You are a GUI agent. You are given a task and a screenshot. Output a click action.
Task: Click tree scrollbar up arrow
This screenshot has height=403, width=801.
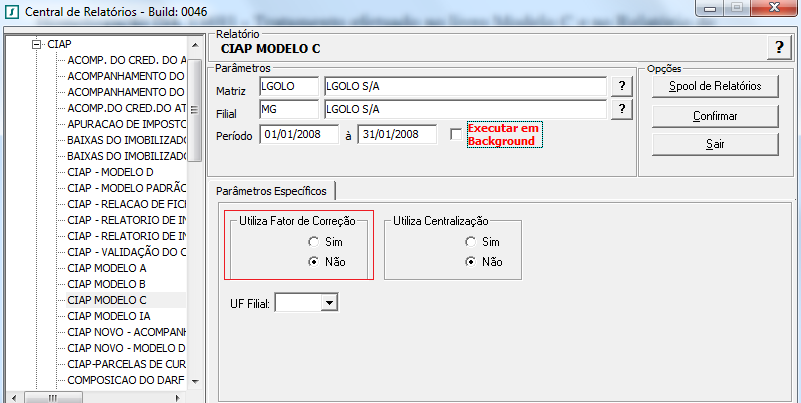(195, 45)
